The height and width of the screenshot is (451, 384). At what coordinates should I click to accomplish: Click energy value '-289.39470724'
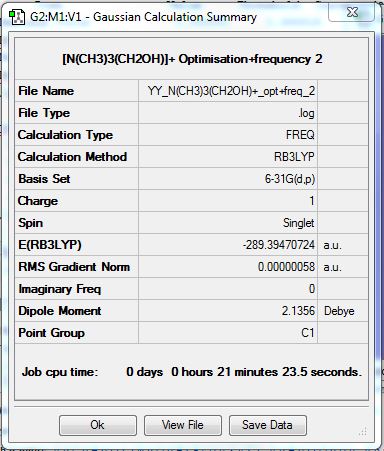click(279, 245)
